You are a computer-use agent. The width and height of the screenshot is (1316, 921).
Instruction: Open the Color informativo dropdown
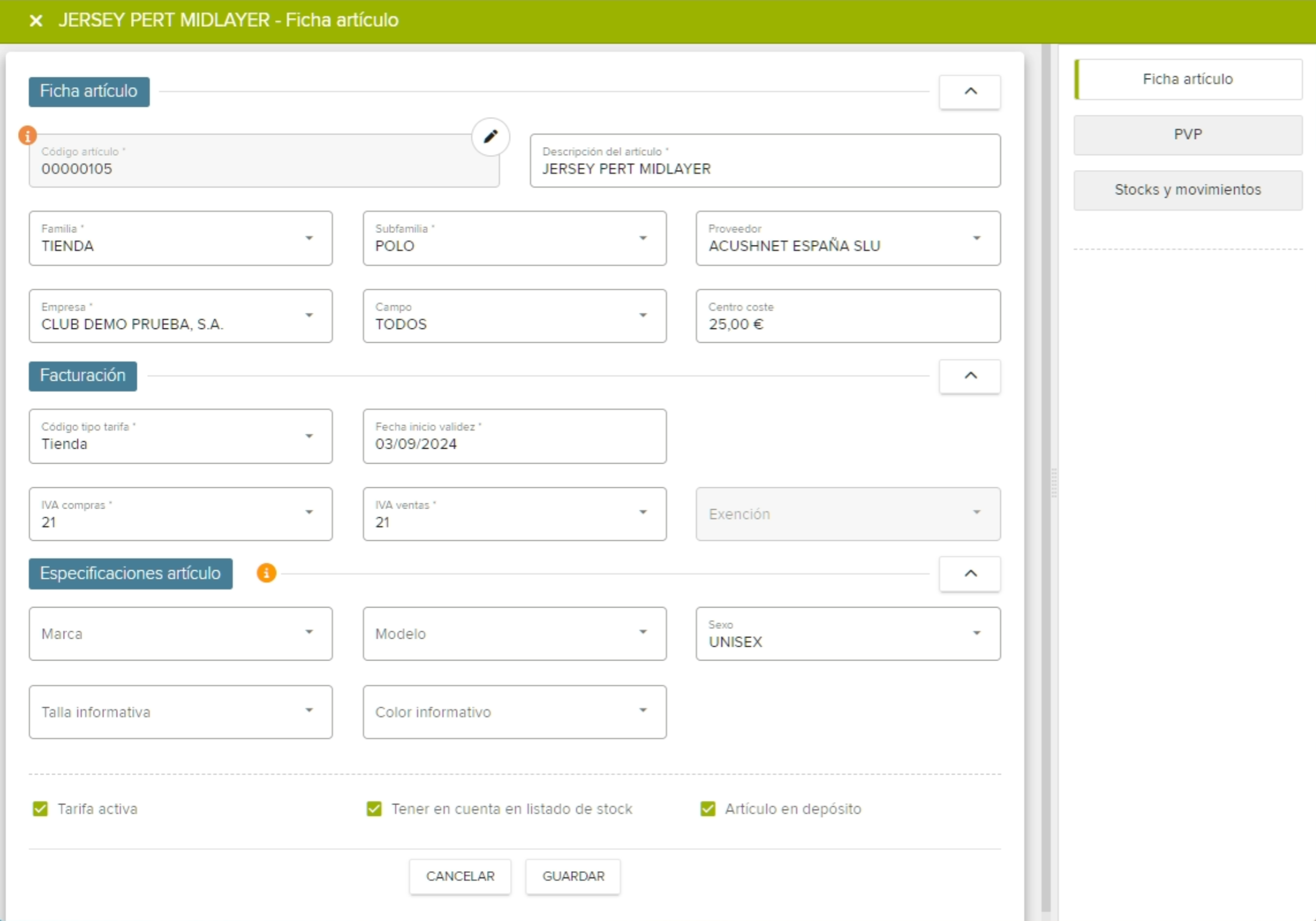point(514,712)
